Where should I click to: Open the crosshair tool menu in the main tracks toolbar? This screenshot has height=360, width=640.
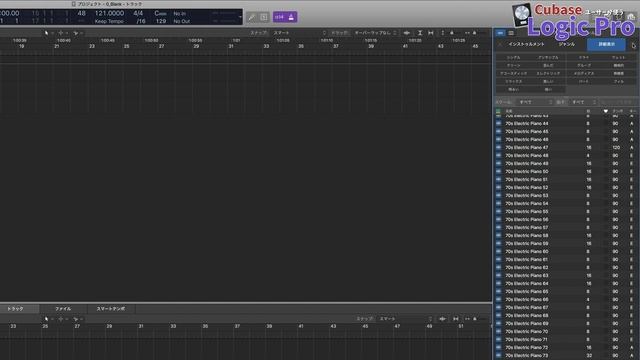coord(62,33)
